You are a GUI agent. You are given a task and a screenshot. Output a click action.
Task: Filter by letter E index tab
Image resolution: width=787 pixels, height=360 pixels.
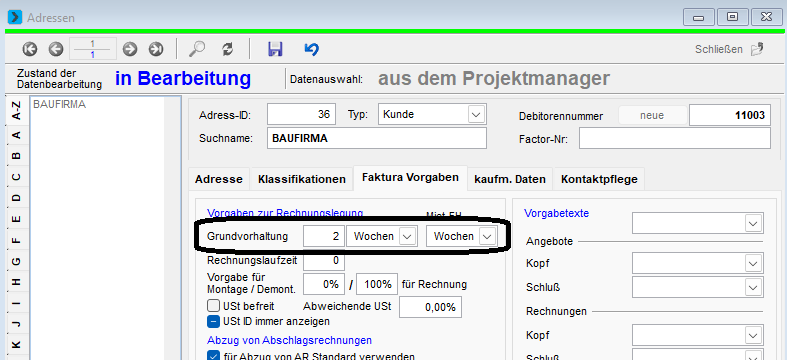tap(17, 219)
